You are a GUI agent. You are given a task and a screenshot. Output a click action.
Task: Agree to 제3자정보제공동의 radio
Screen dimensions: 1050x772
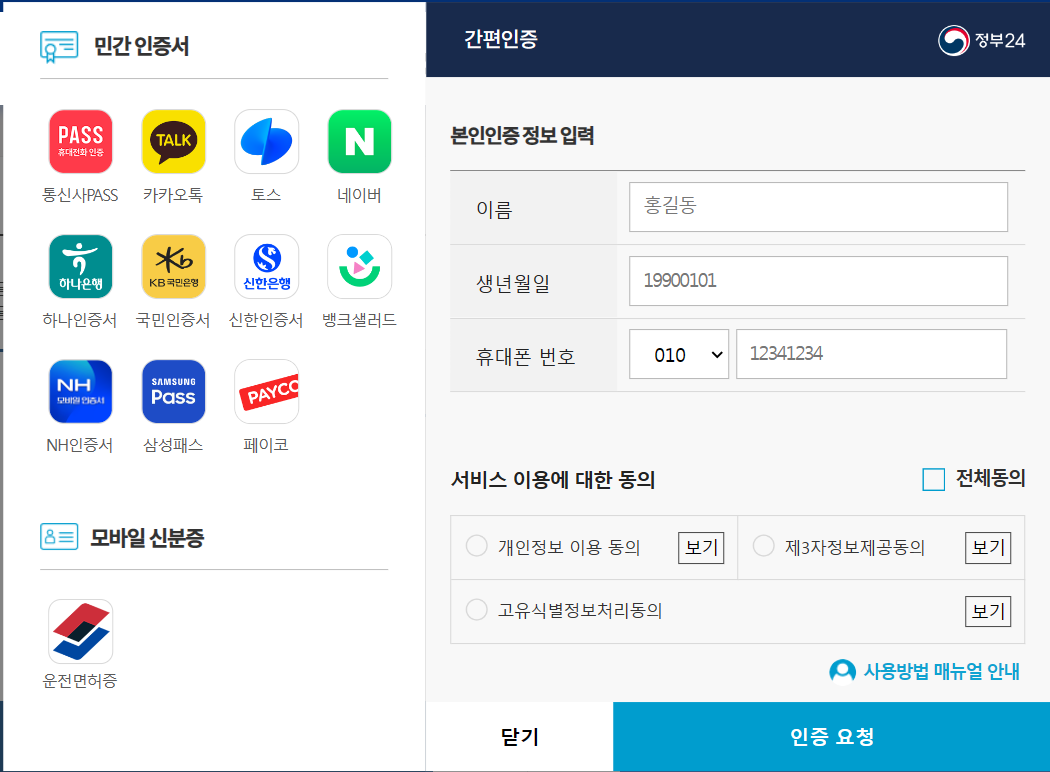763,546
